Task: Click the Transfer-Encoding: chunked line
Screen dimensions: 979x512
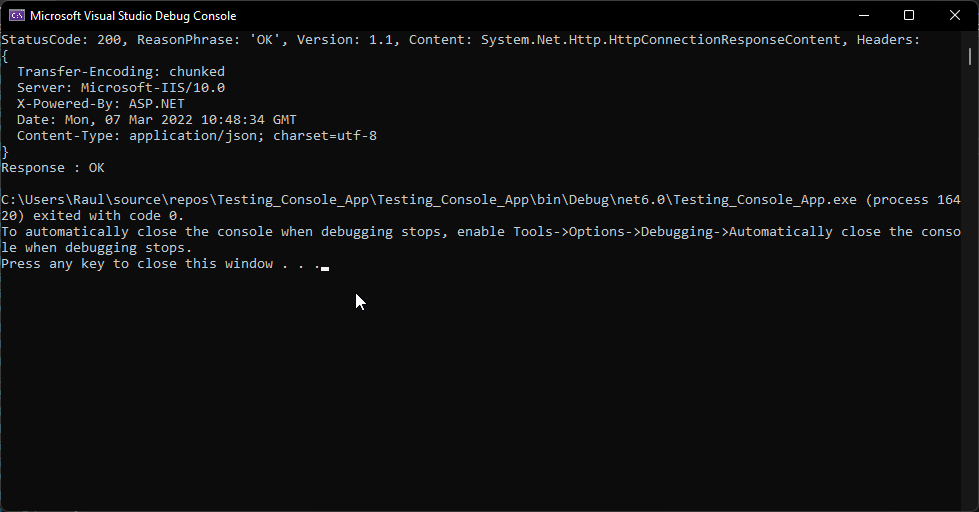Action: pyautogui.click(x=121, y=72)
